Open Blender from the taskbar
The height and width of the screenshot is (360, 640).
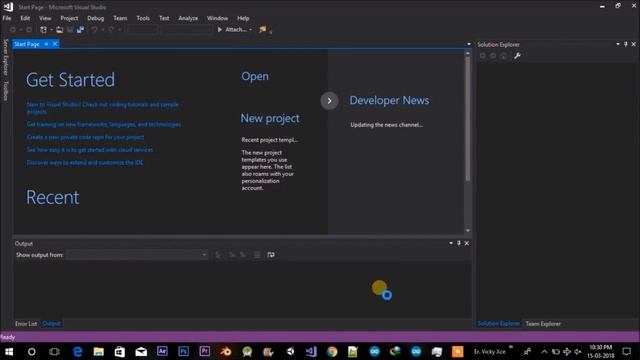tap(226, 351)
